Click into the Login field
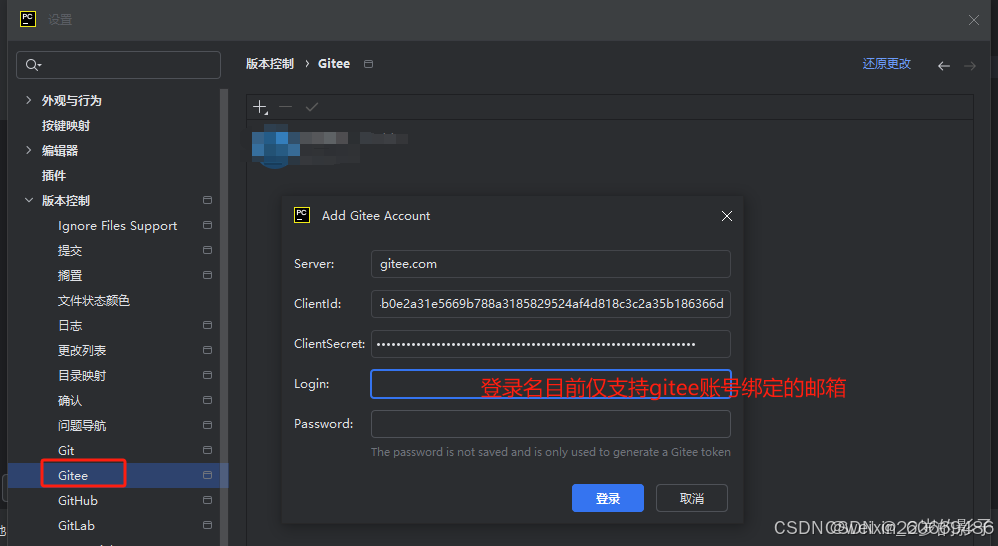Image resolution: width=998 pixels, height=546 pixels. pos(551,384)
